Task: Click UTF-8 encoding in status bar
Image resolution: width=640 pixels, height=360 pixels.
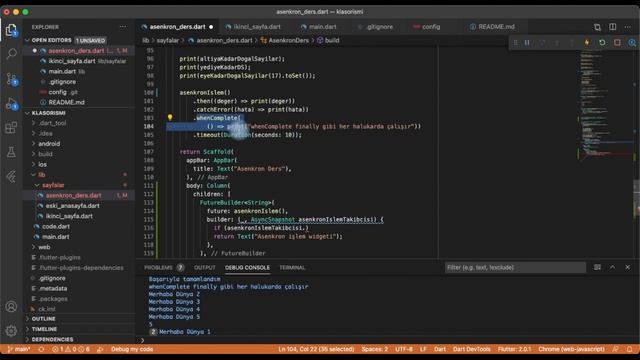Action: click(x=404, y=349)
